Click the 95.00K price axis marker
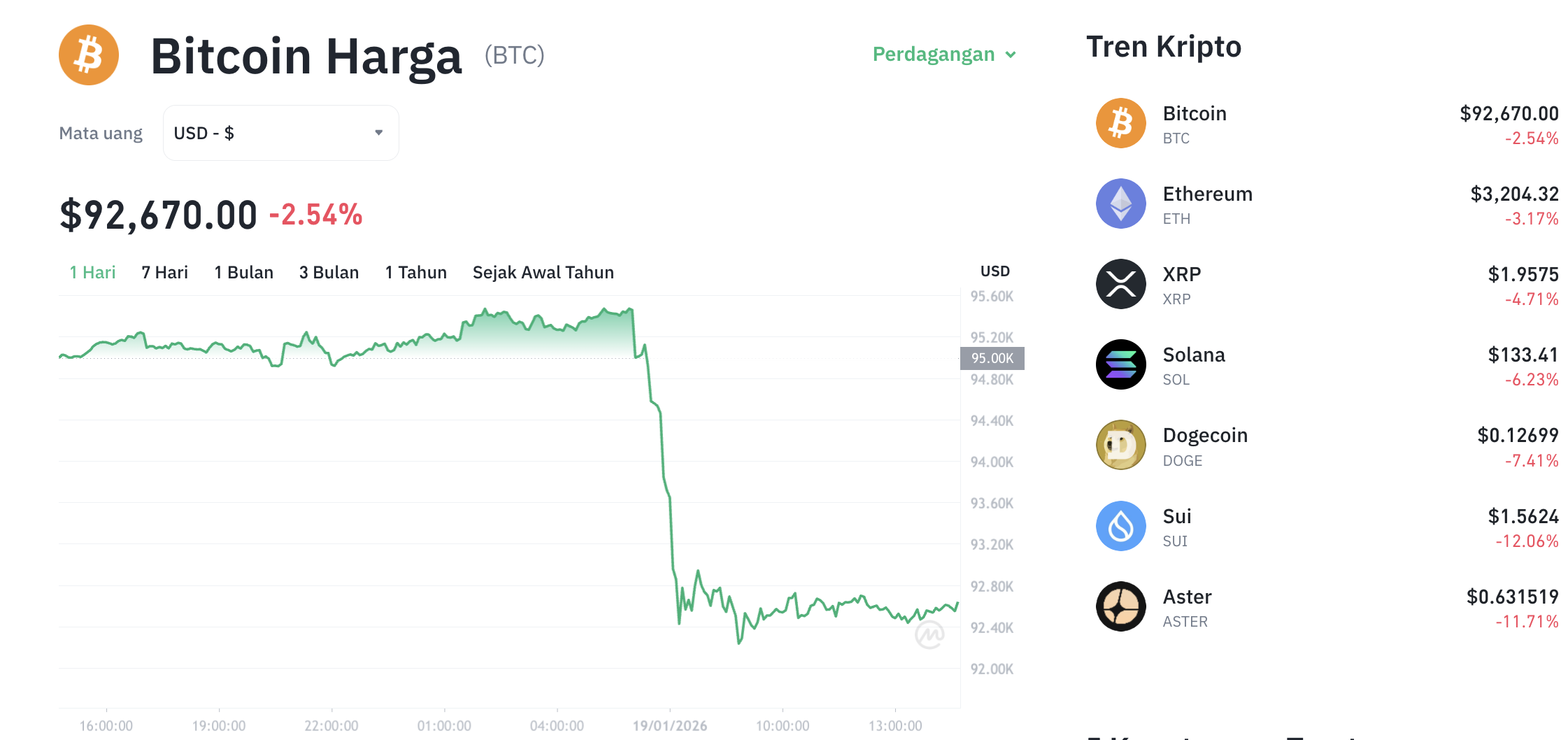1568x740 pixels. 992,358
